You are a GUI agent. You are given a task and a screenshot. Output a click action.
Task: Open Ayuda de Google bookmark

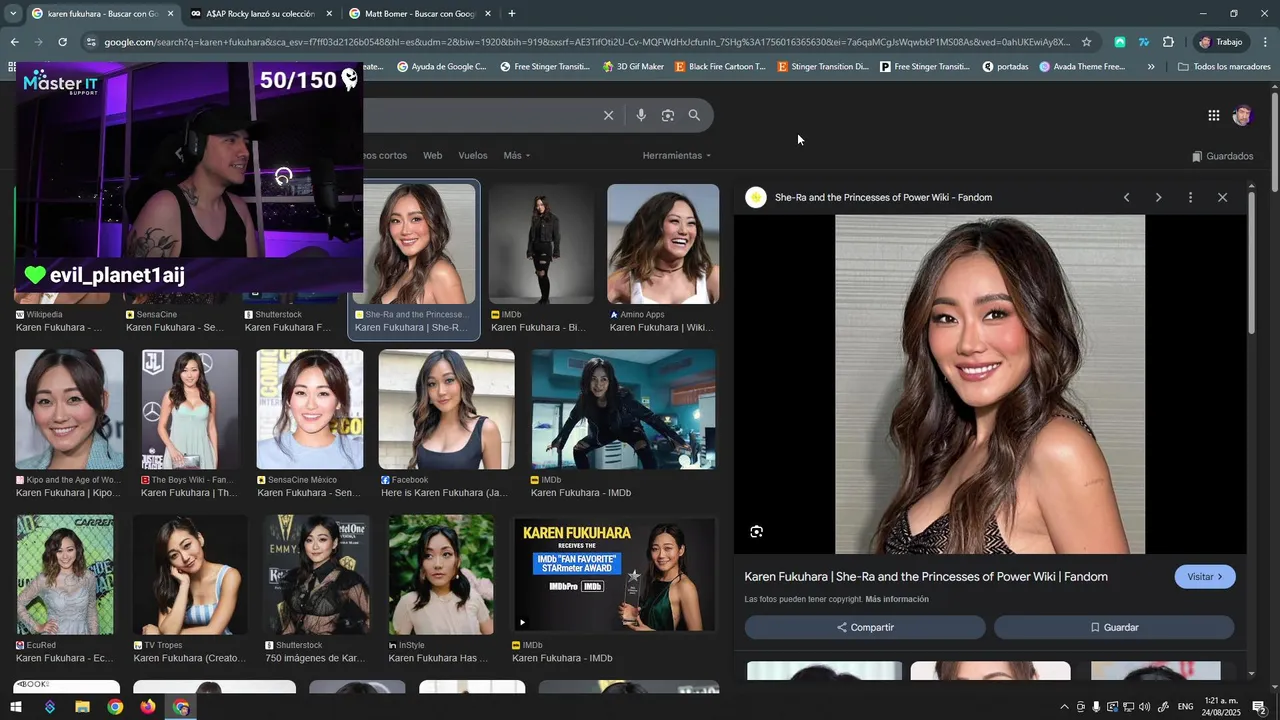(441, 67)
